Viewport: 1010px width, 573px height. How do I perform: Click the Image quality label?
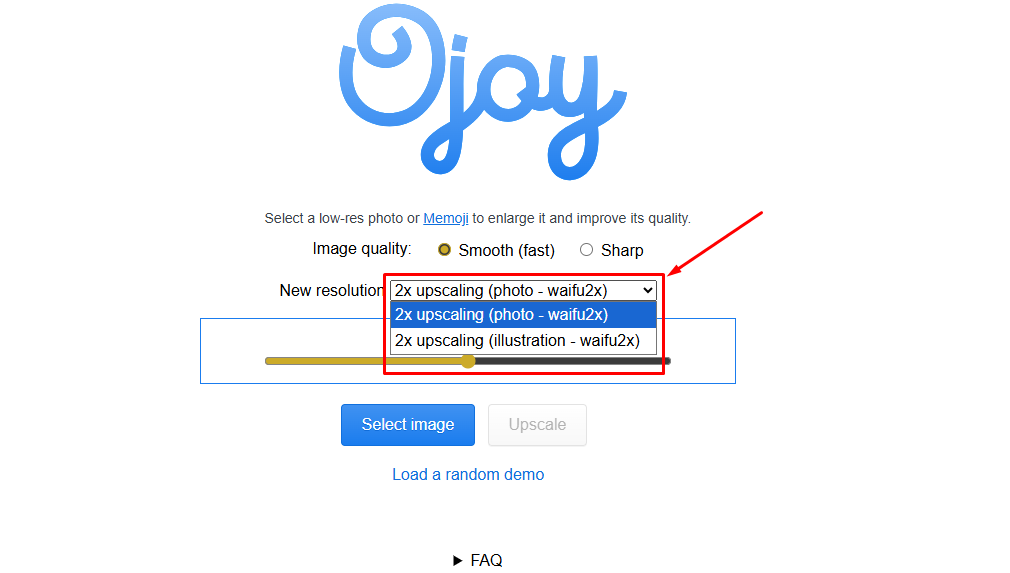click(362, 249)
